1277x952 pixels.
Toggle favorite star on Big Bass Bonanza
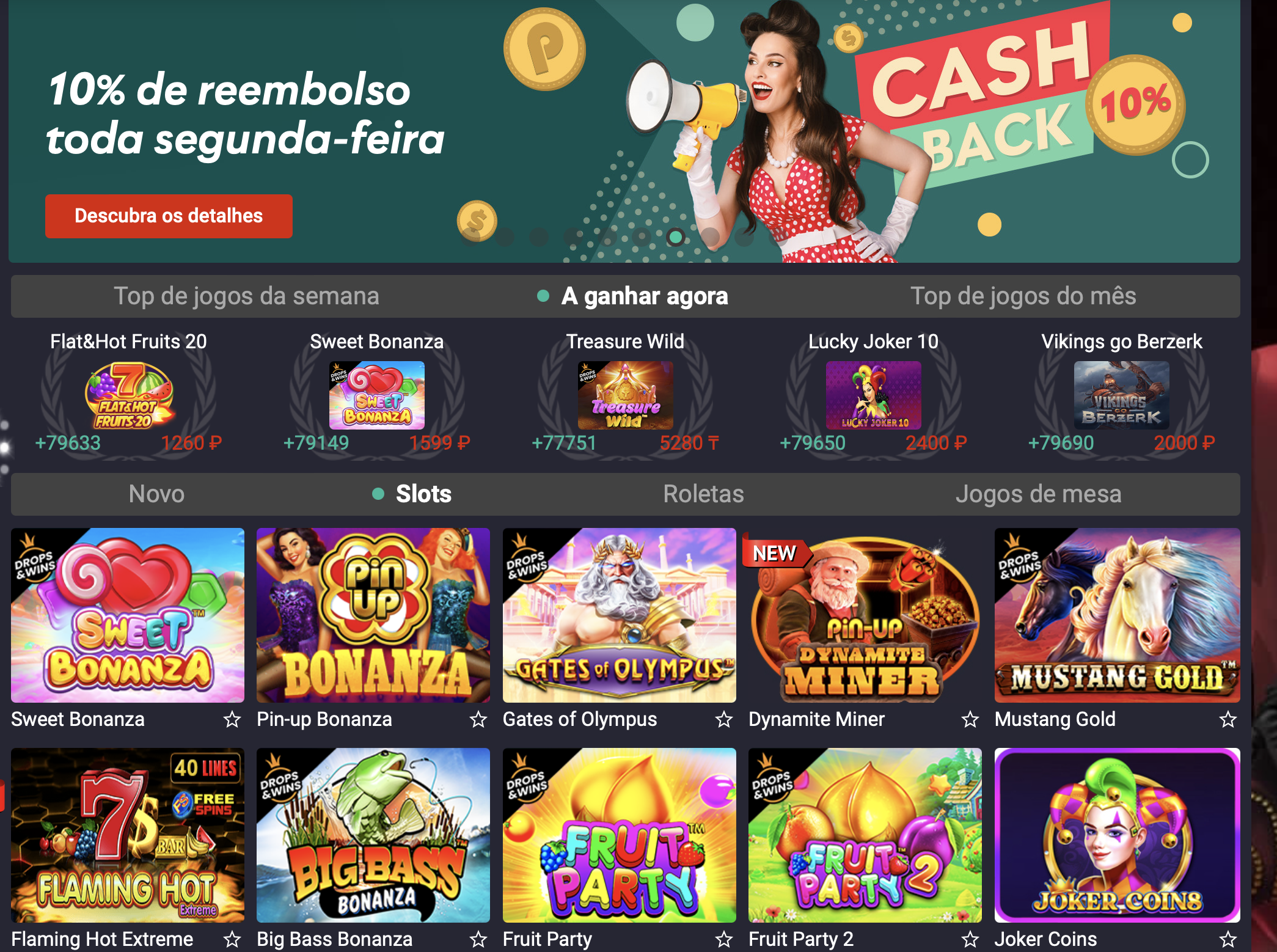click(478, 939)
